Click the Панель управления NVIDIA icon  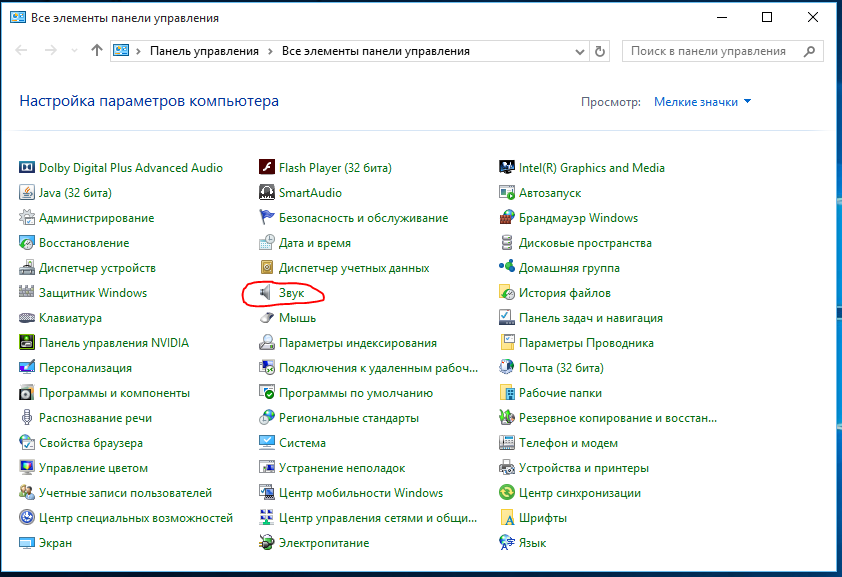27,342
